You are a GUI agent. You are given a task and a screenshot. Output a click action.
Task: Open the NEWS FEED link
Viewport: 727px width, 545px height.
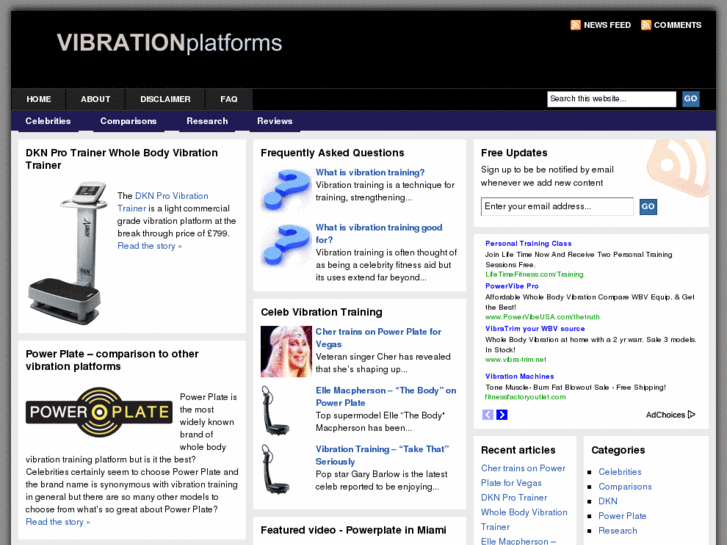pyautogui.click(x=607, y=25)
